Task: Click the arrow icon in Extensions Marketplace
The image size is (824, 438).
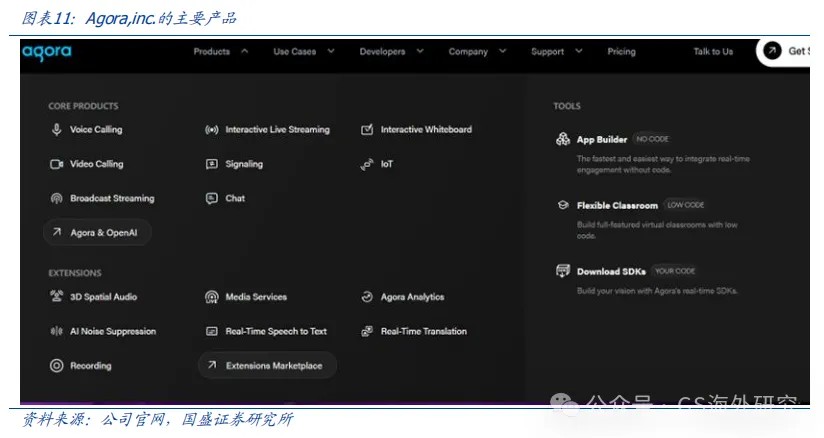Action: pos(212,365)
